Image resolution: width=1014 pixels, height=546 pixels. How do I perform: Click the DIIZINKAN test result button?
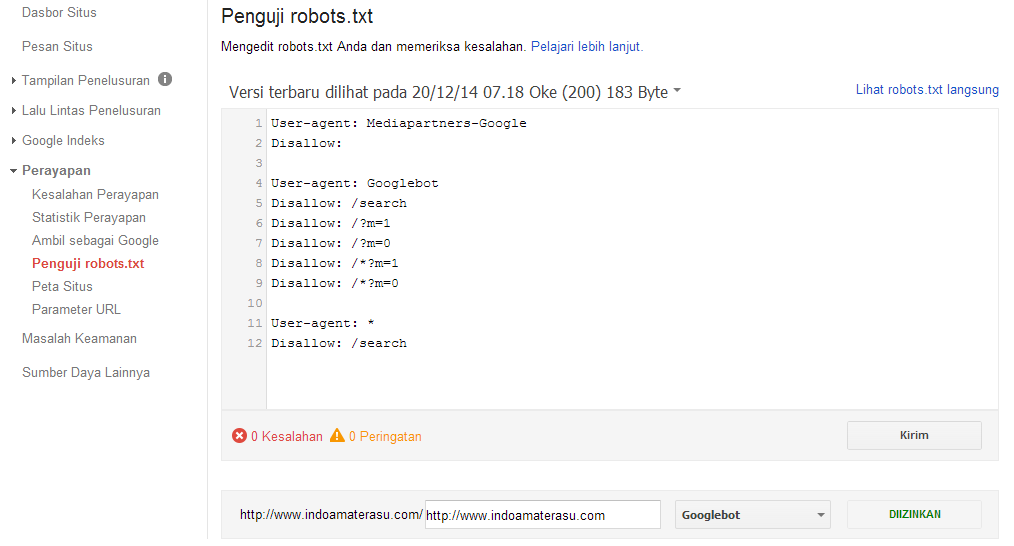pos(914,515)
